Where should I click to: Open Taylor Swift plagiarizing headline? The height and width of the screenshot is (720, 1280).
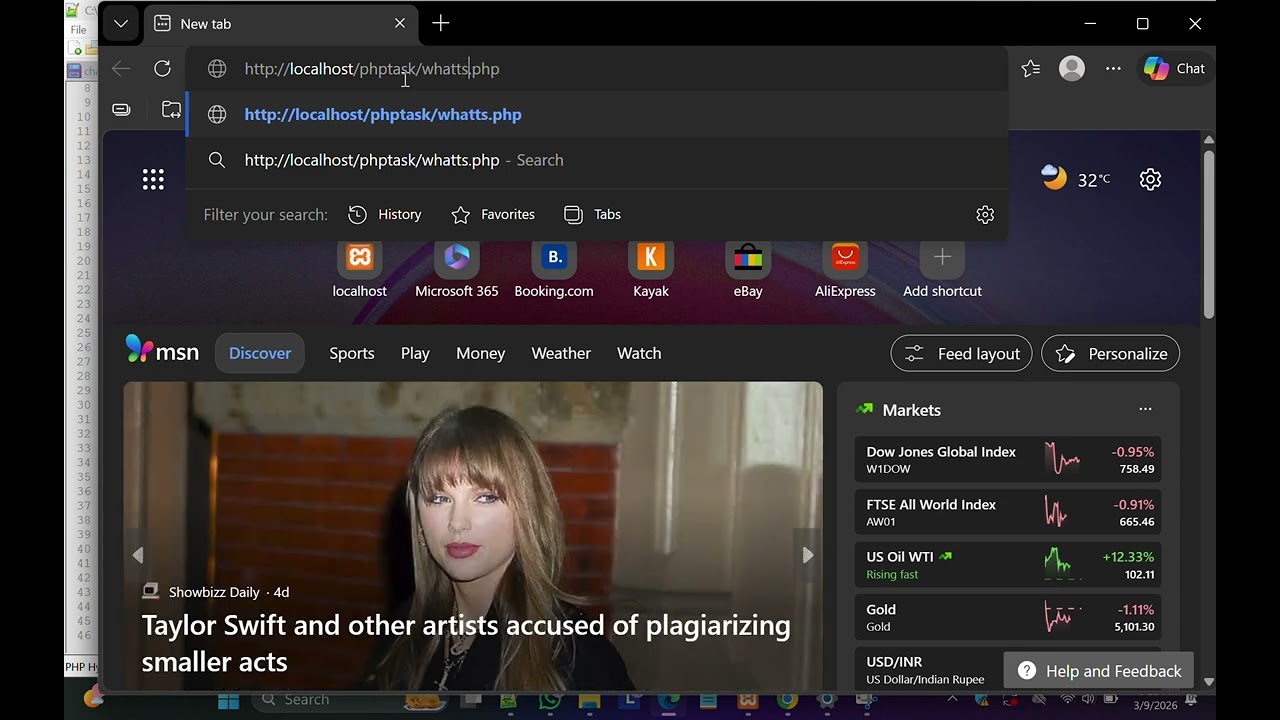(x=466, y=643)
